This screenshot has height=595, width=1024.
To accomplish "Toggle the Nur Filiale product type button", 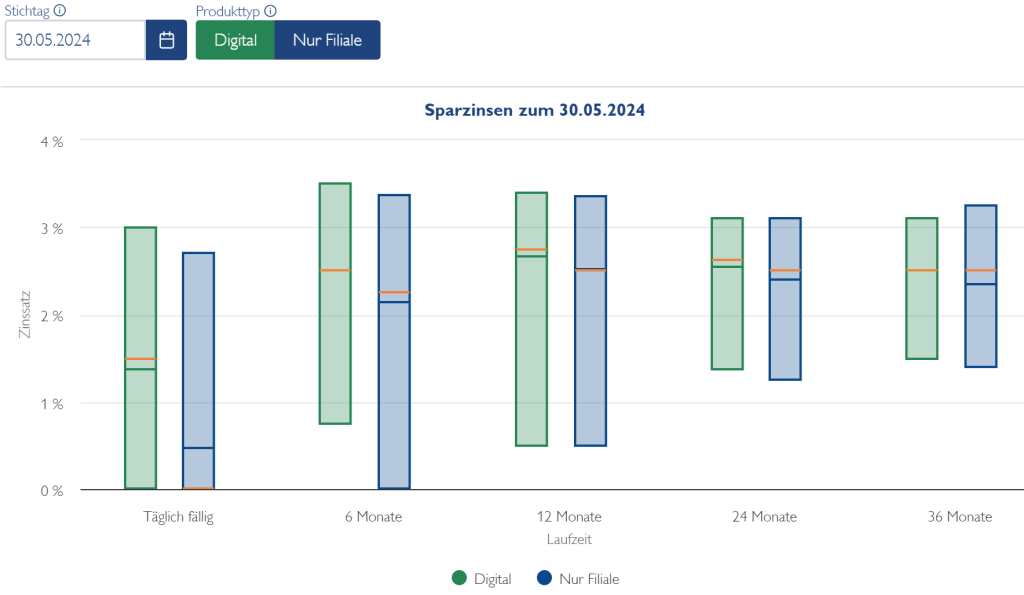I will 327,40.
